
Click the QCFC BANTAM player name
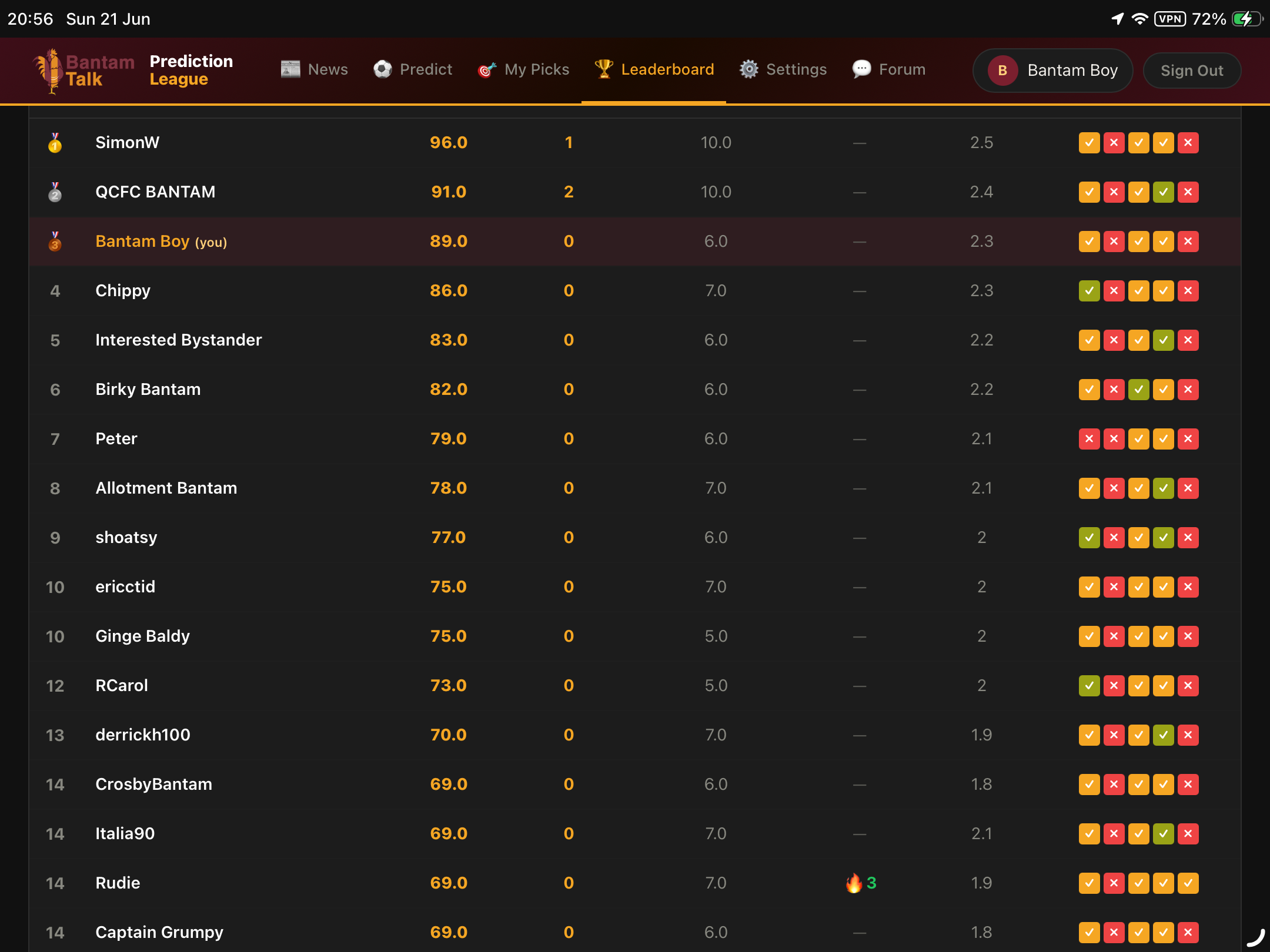click(x=155, y=192)
